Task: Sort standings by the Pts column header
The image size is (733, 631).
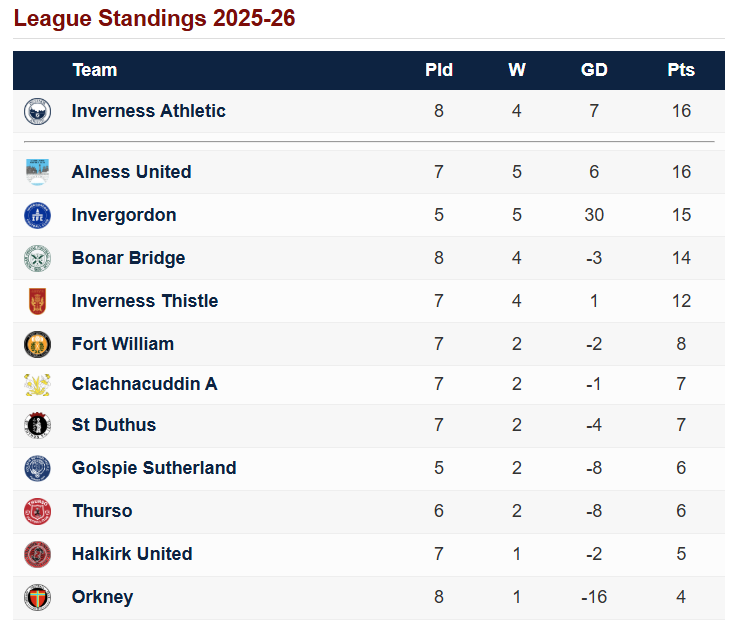Action: pos(681,70)
